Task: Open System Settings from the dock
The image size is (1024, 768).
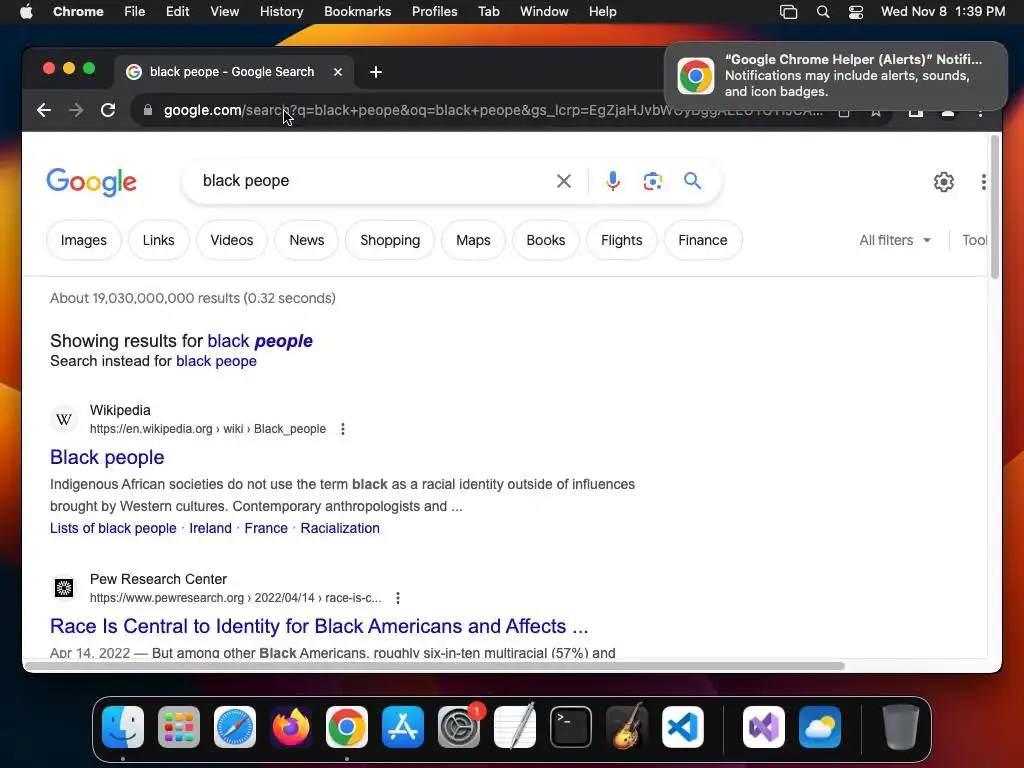Action: tap(459, 727)
